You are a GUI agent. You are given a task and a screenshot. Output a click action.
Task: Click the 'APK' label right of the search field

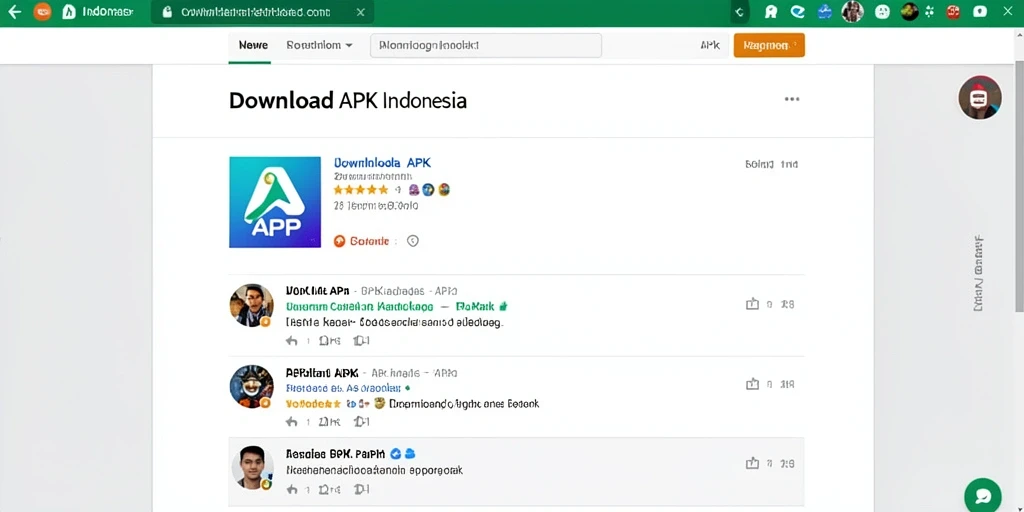710,46
